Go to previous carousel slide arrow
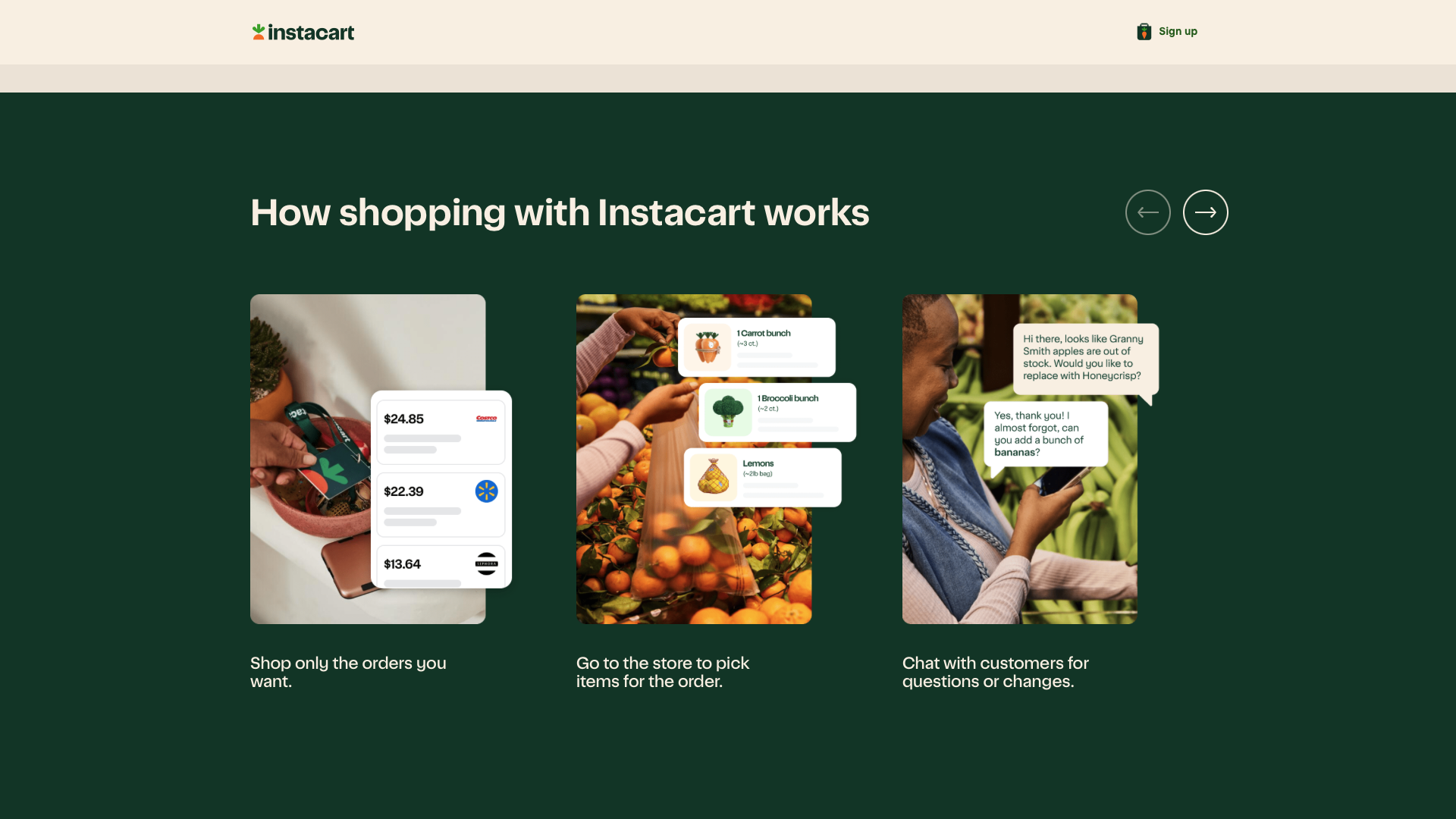Screen dimensions: 1456x819 (1147, 212)
